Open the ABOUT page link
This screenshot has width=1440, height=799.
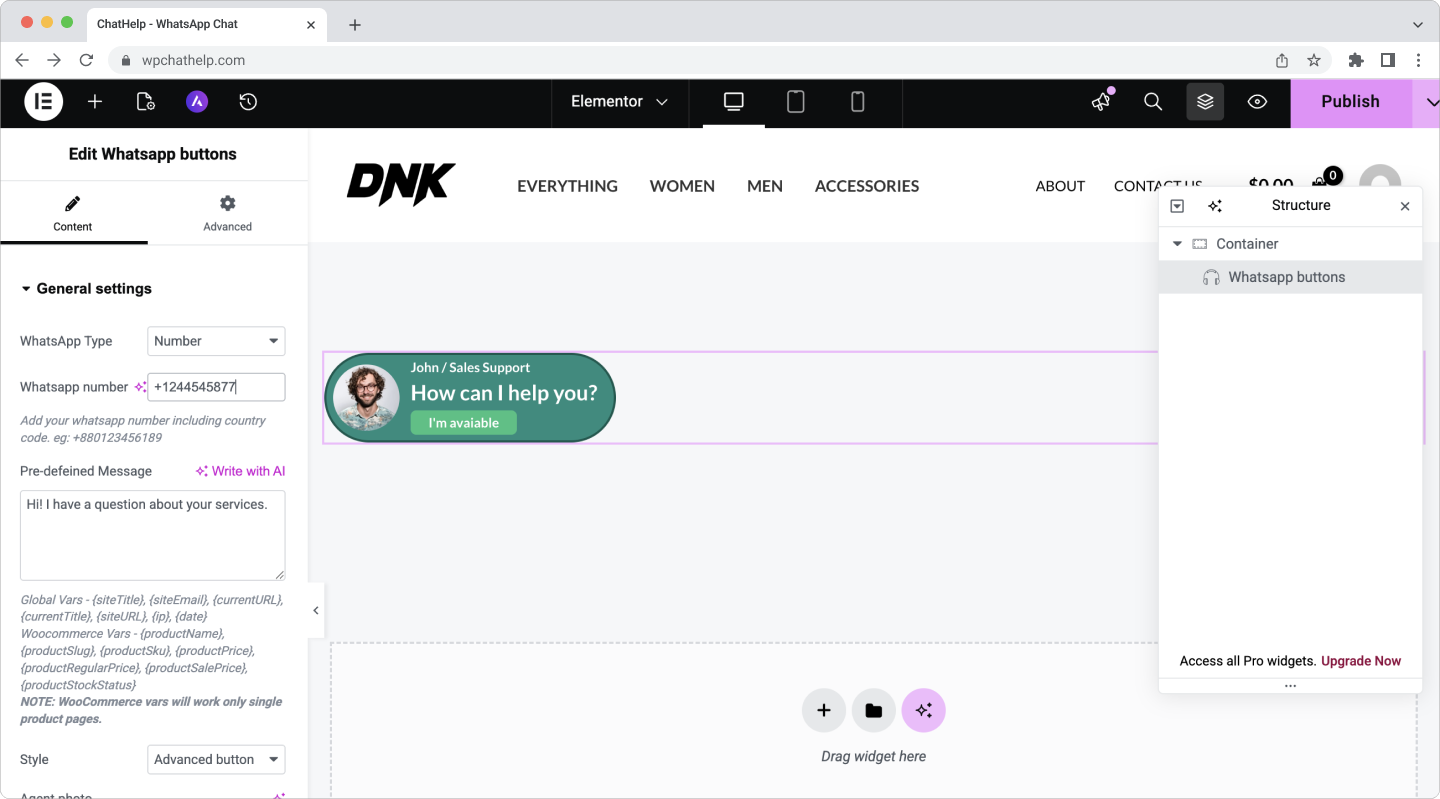(1060, 186)
